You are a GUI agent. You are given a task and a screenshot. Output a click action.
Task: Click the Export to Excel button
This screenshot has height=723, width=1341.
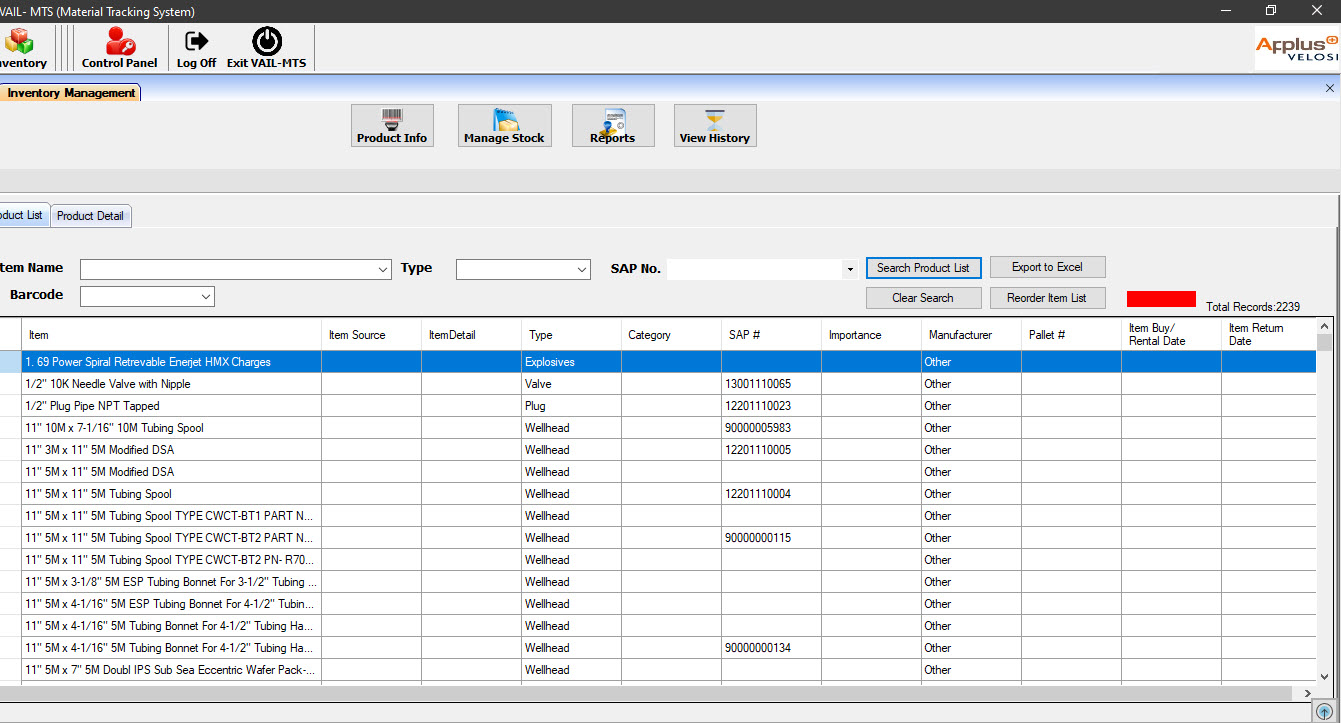(x=1047, y=267)
